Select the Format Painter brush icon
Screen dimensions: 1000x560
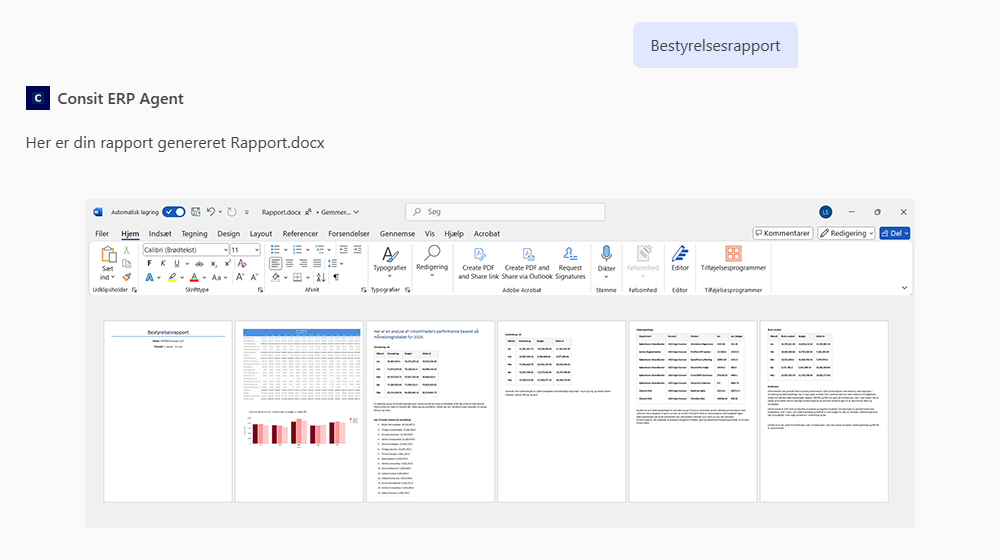click(x=126, y=277)
